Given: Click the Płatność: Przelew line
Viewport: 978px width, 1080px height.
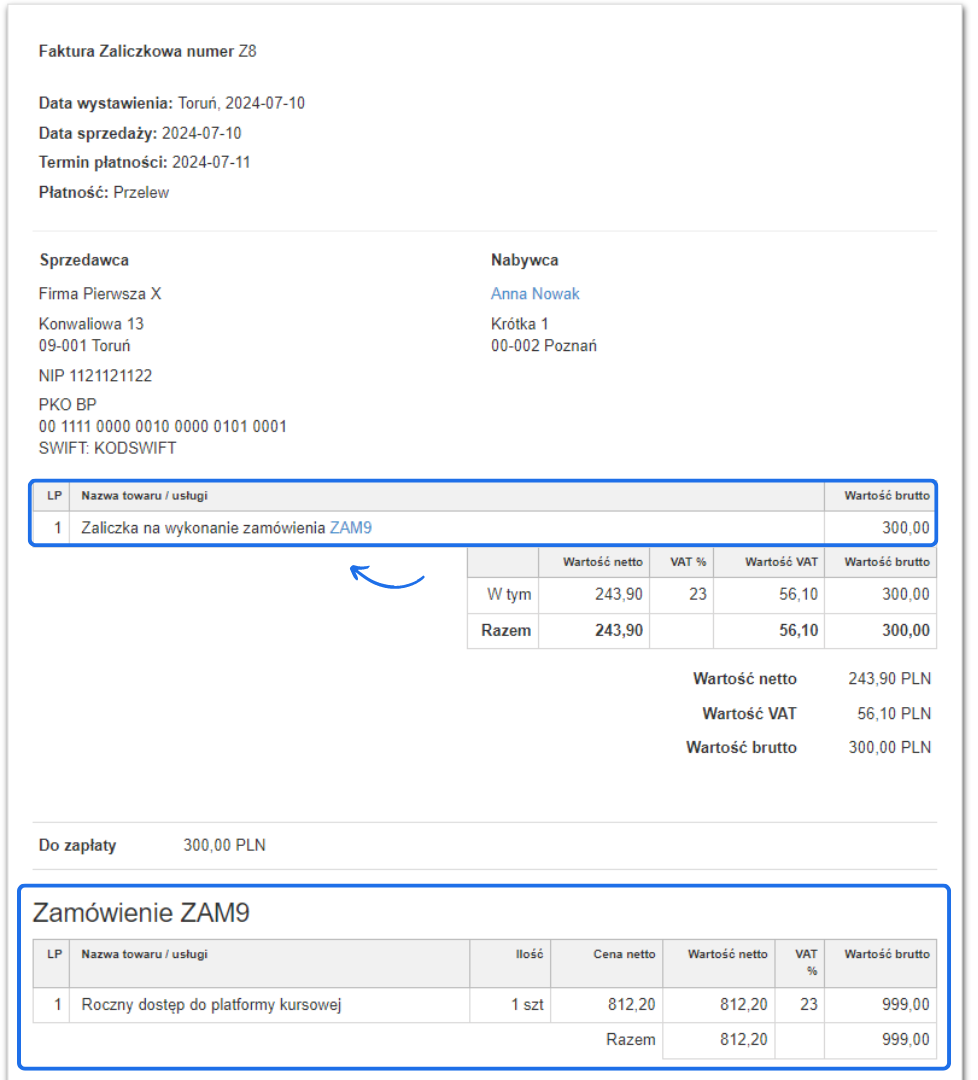Looking at the screenshot, I should (104, 192).
